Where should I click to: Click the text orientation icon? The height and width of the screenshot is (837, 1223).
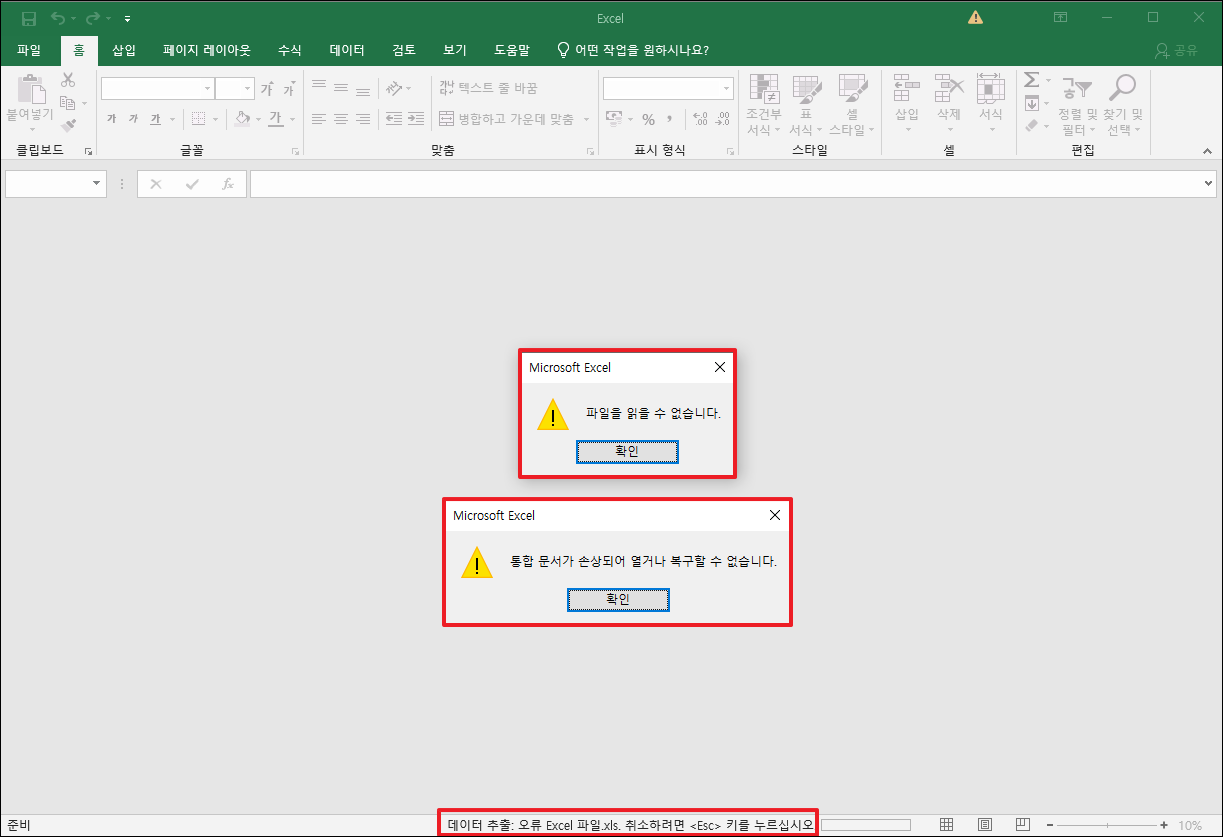pyautogui.click(x=394, y=88)
